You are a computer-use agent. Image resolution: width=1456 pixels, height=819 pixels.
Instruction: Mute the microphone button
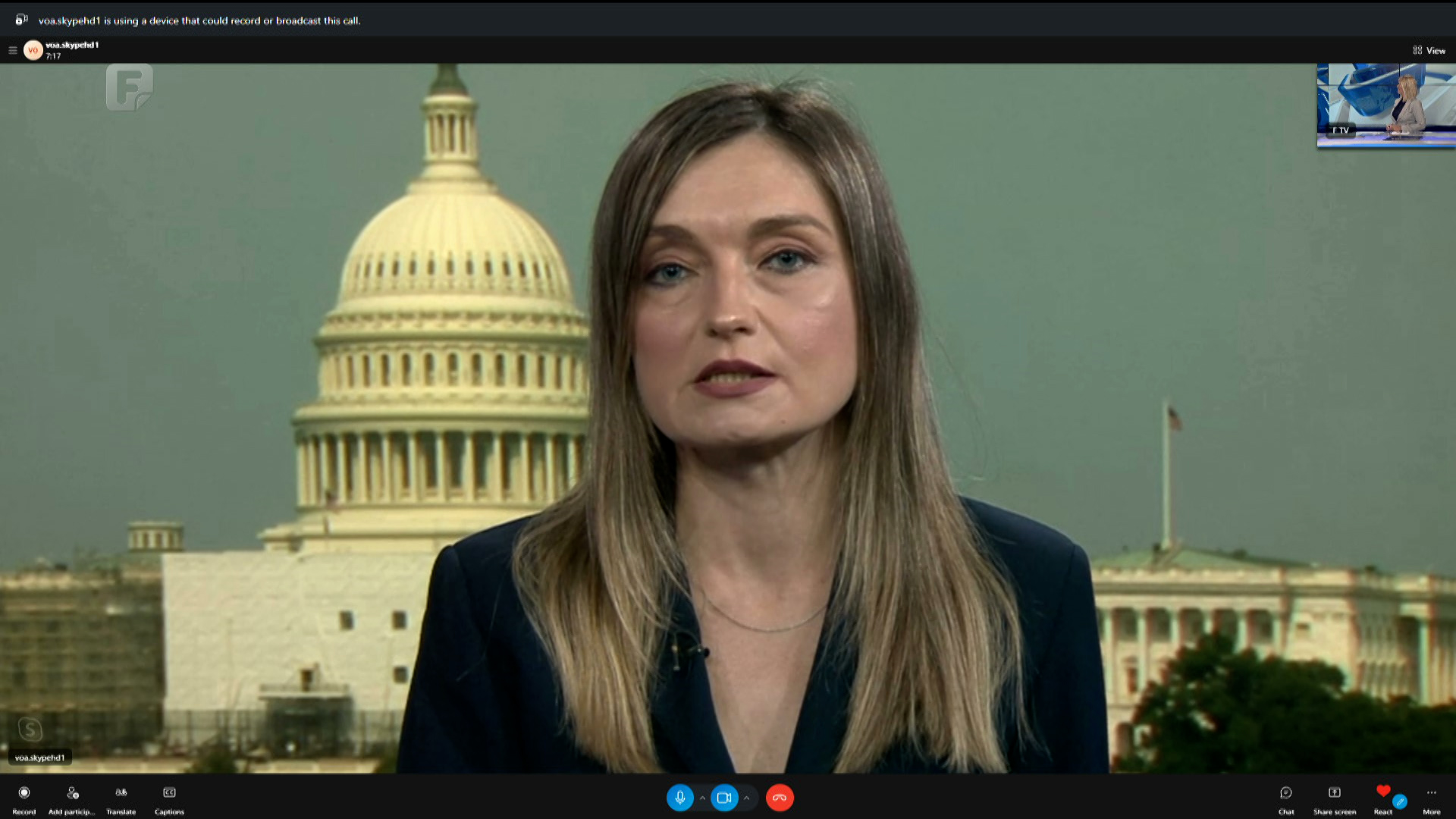679,798
